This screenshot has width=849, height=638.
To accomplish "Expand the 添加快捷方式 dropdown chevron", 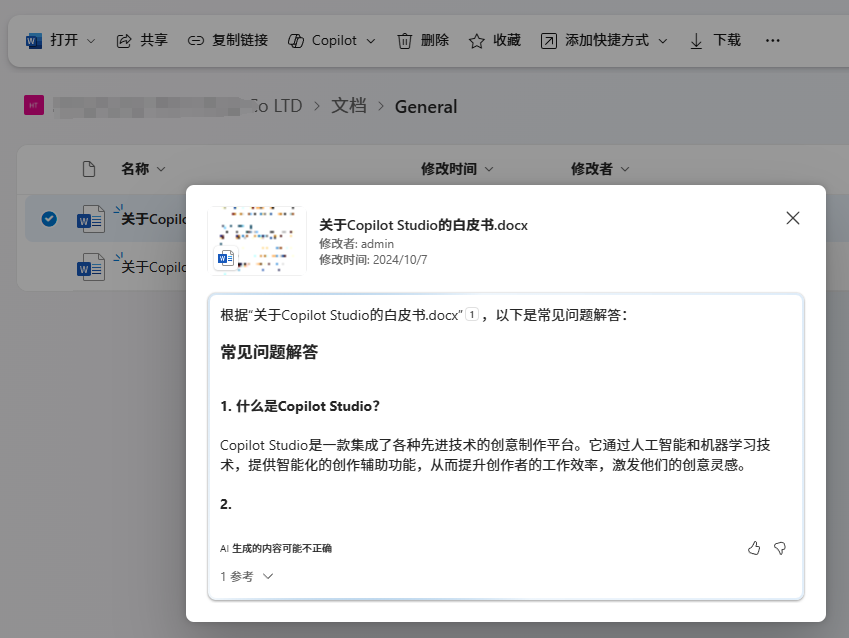I will tap(663, 41).
